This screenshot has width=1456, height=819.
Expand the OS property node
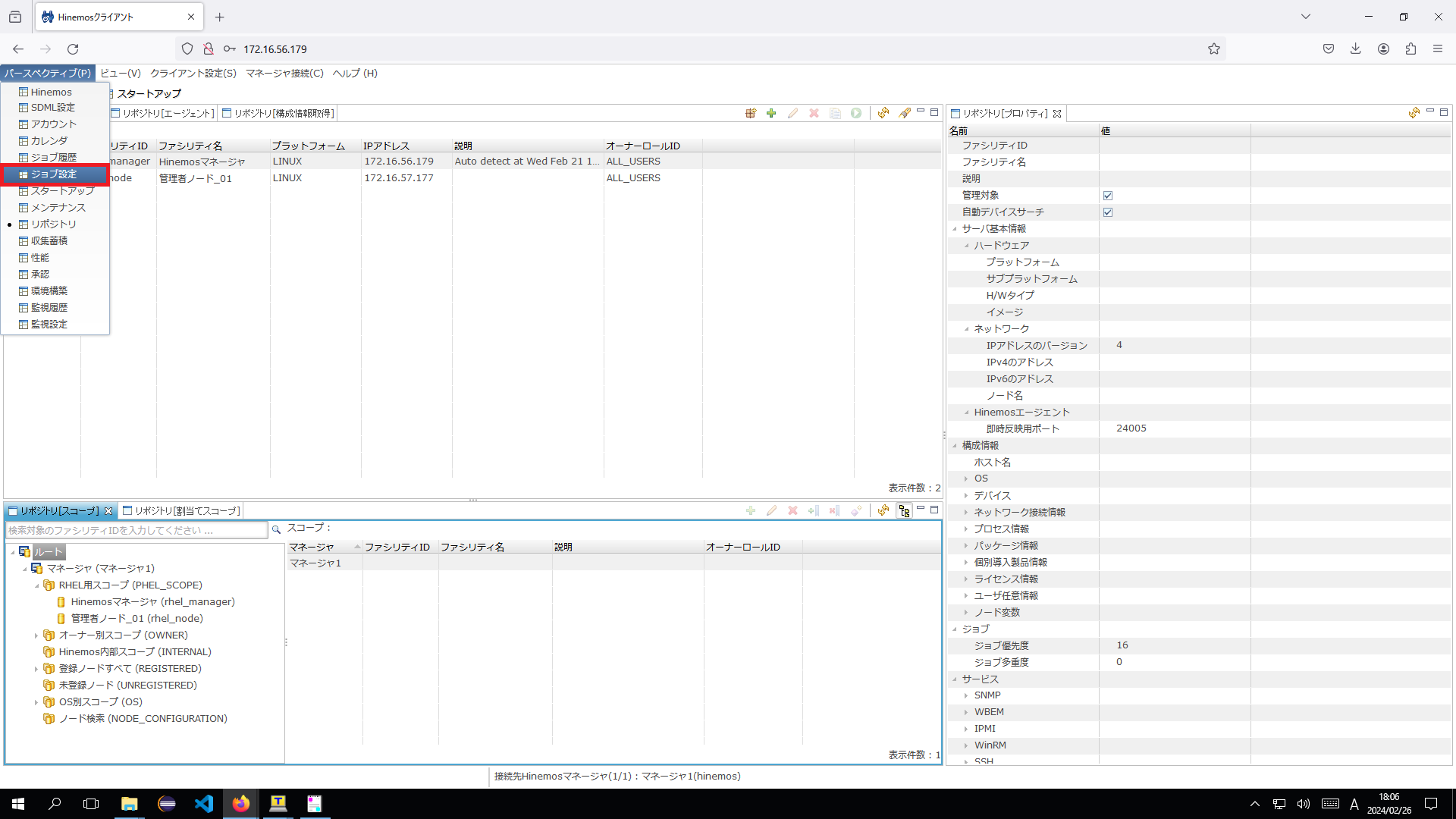[967, 479]
